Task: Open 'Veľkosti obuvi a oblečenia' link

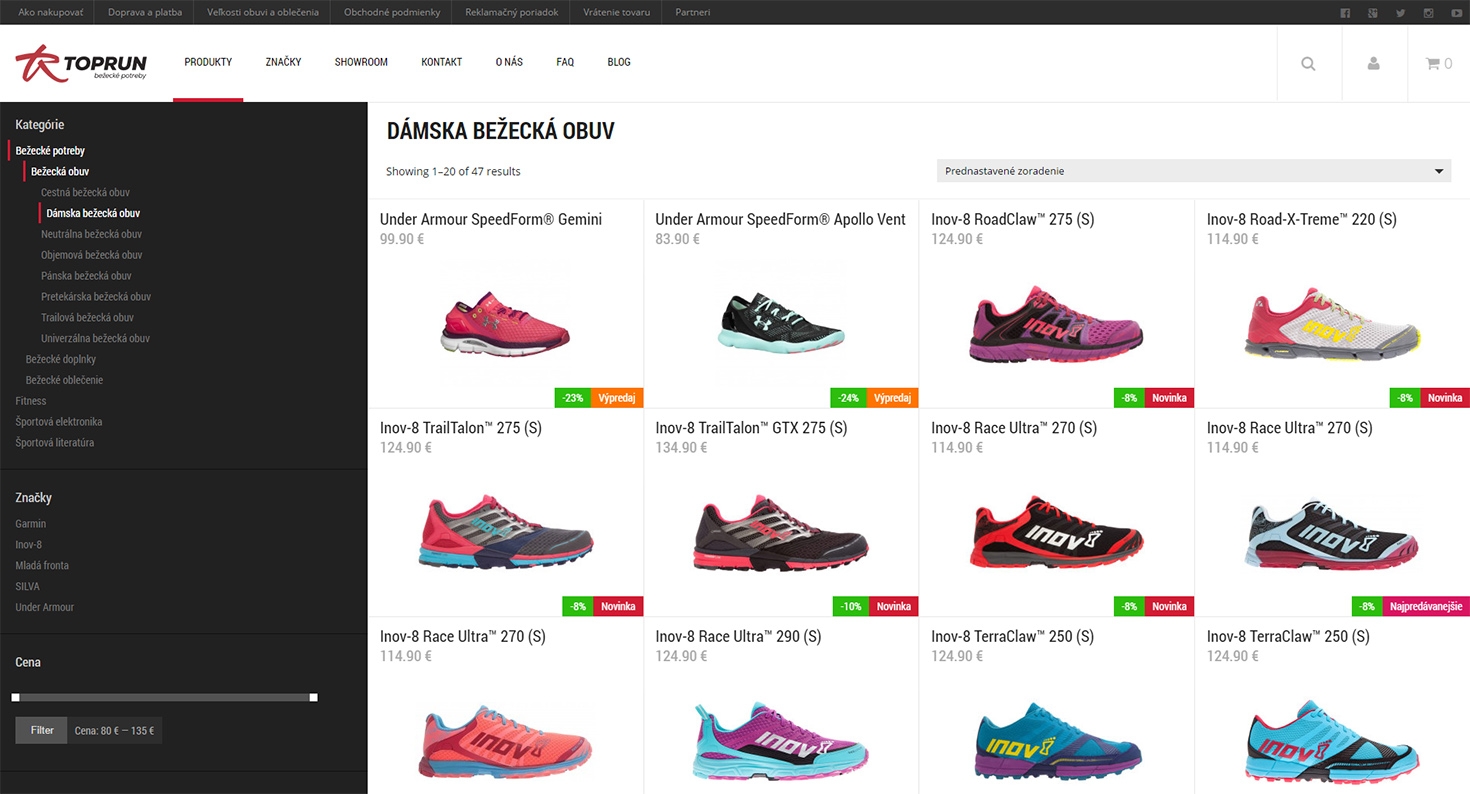Action: click(x=263, y=13)
